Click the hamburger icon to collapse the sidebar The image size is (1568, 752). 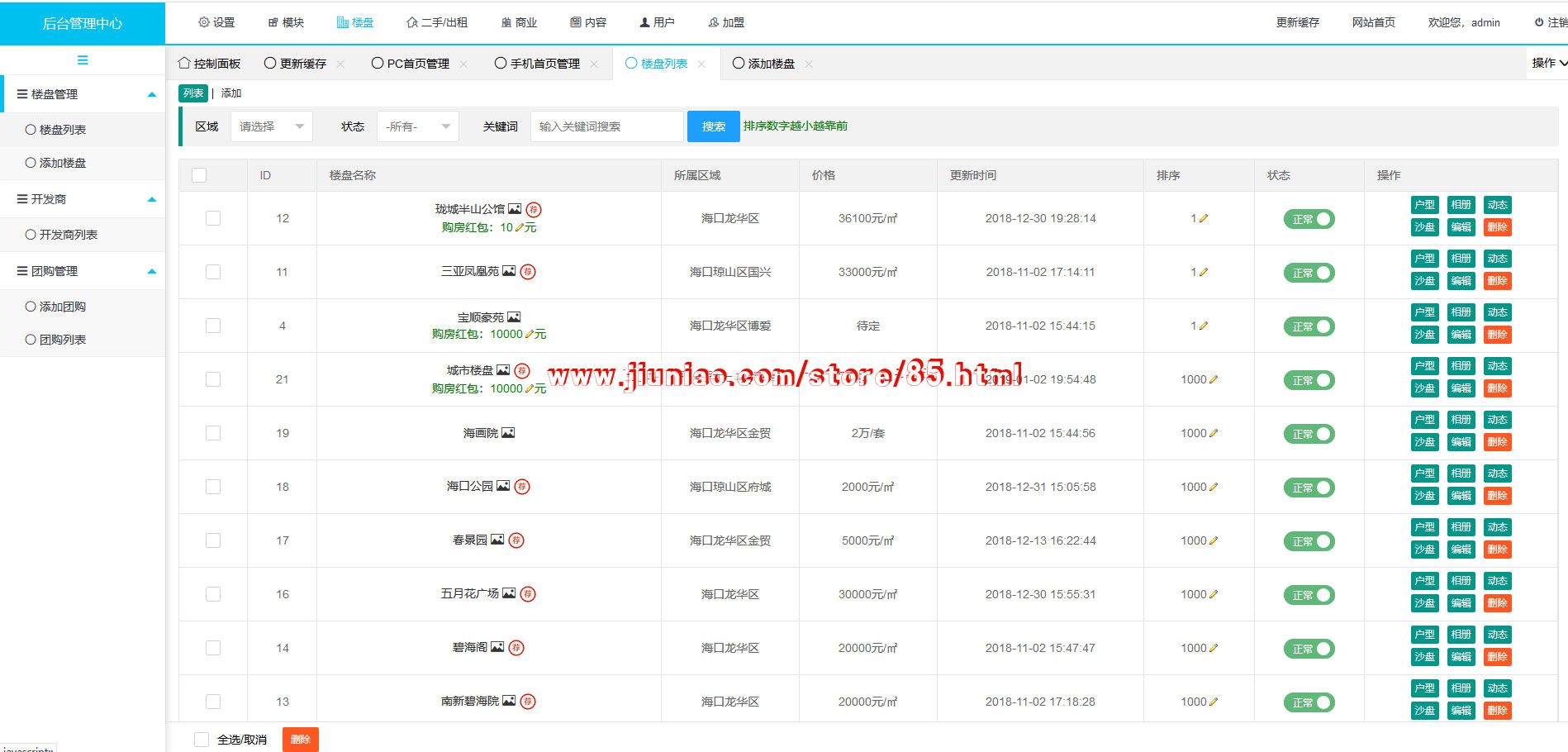point(83,60)
